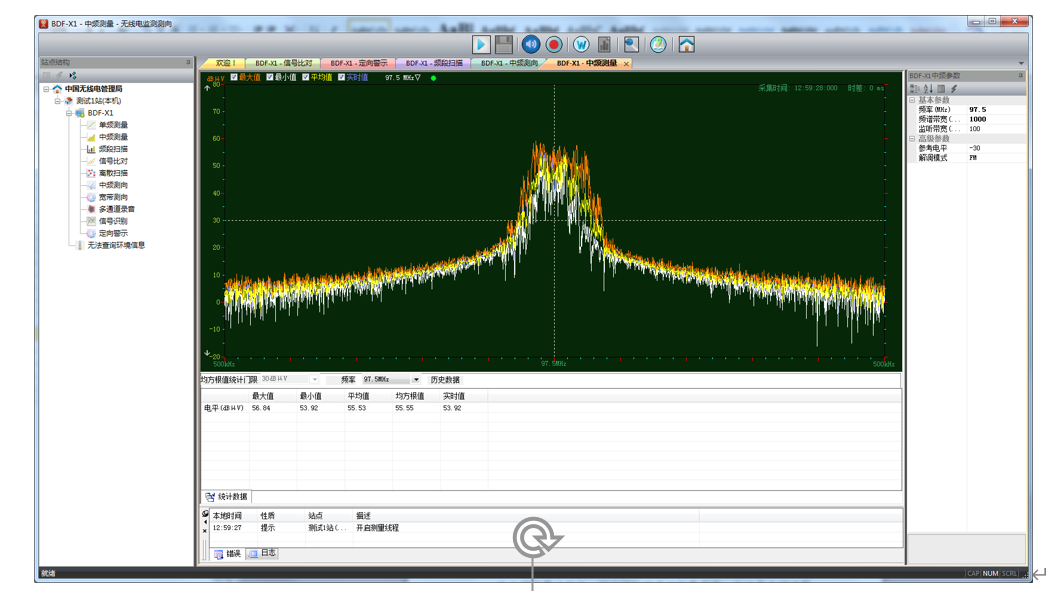Click the blue Play start-measurement icon
The image size is (1055, 591).
point(481,44)
